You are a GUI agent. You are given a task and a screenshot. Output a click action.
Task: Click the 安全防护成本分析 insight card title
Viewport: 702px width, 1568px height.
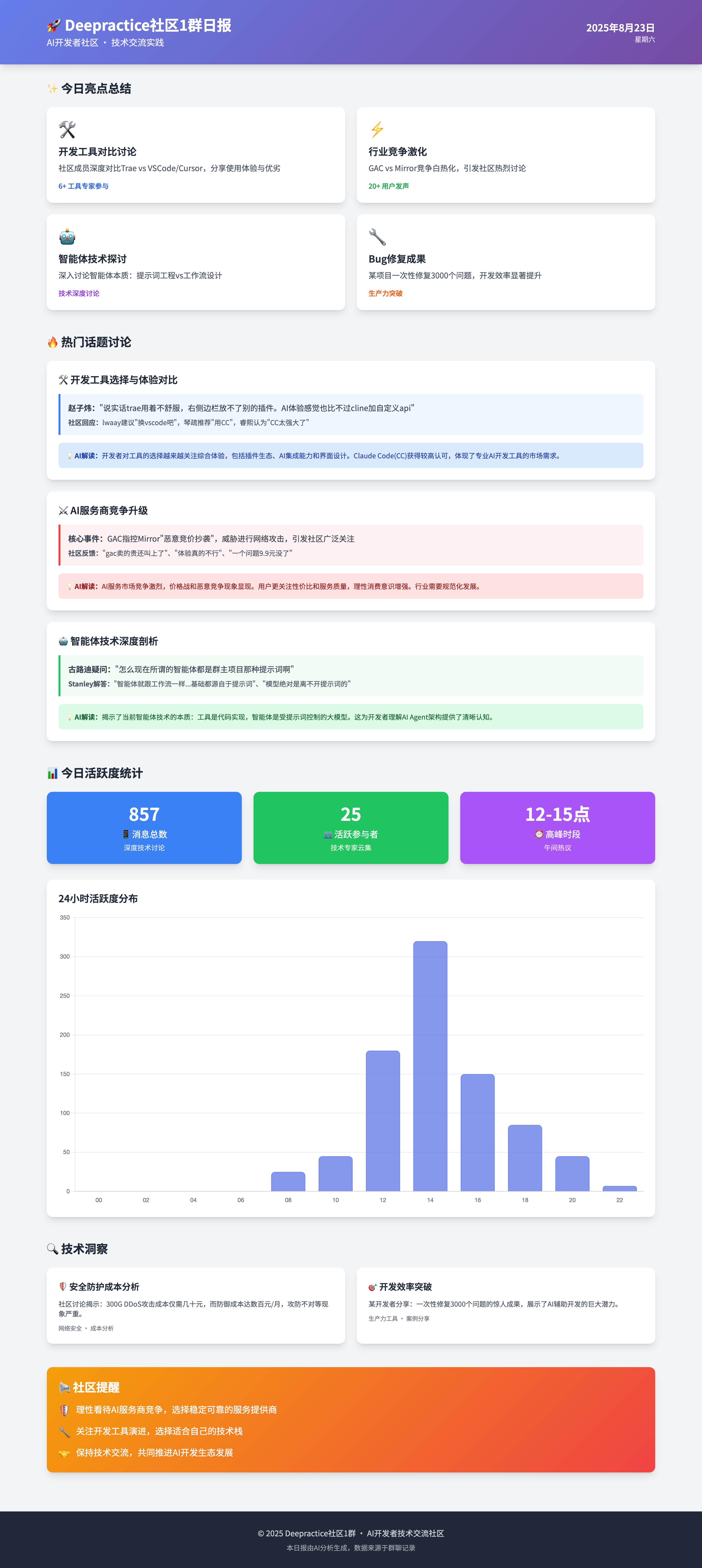click(x=104, y=1287)
